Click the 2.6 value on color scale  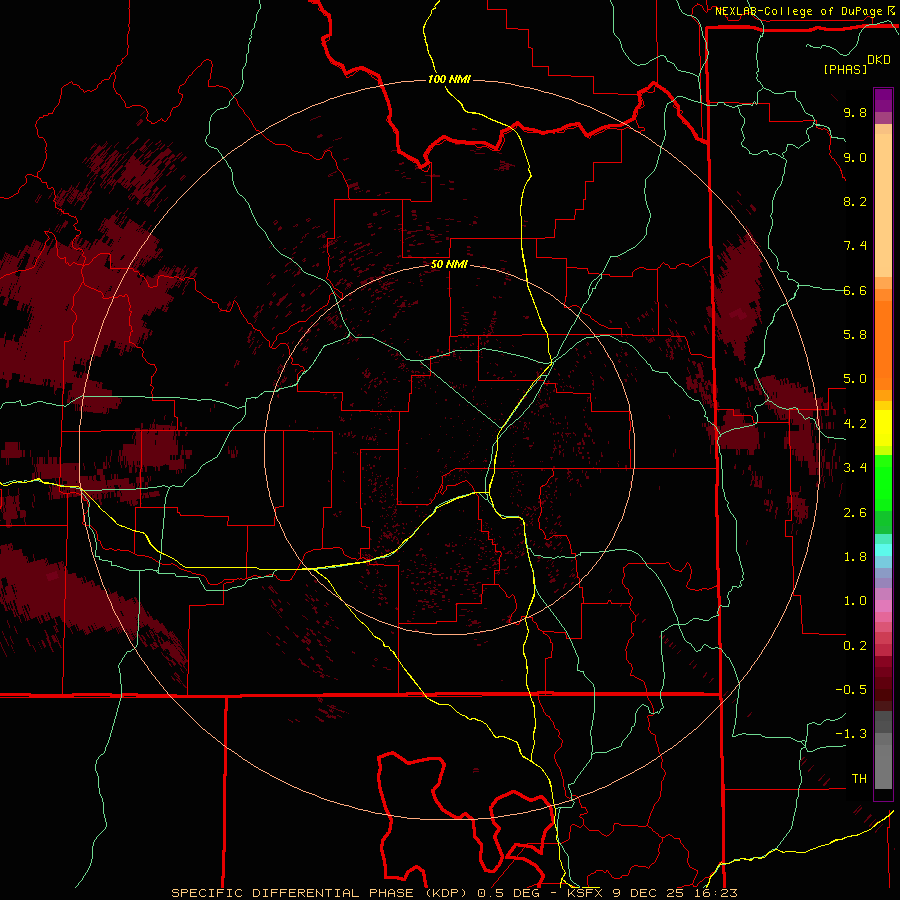pos(855,513)
